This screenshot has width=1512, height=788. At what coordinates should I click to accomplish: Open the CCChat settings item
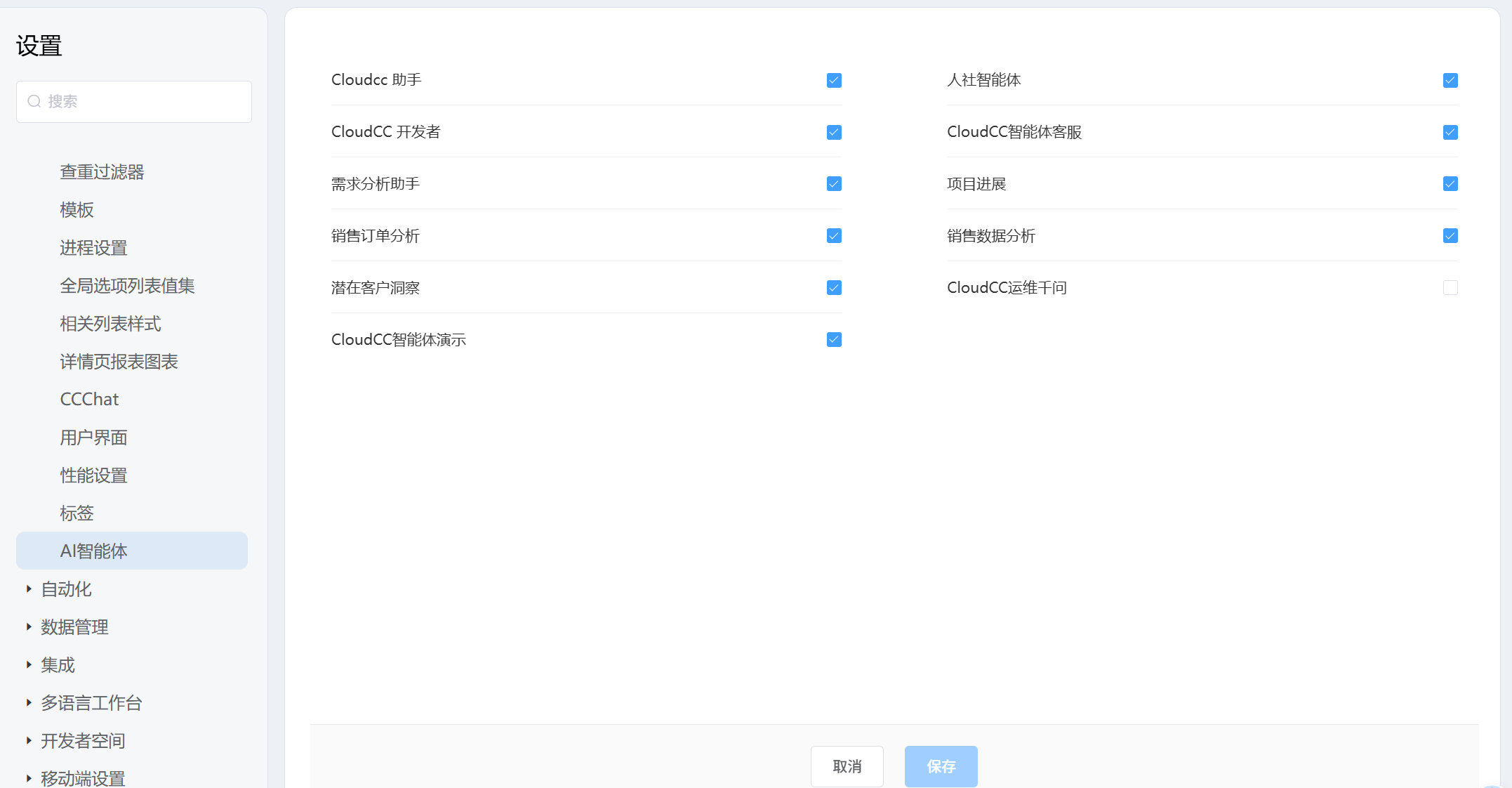click(89, 400)
